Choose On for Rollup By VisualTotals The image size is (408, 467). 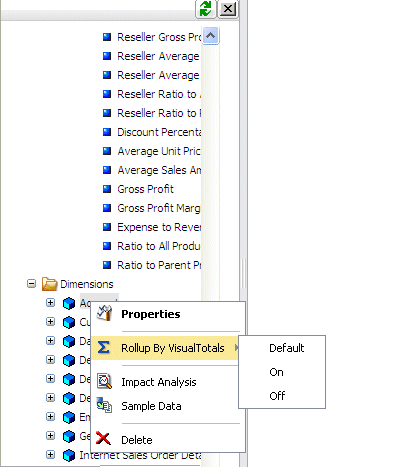coord(276,372)
